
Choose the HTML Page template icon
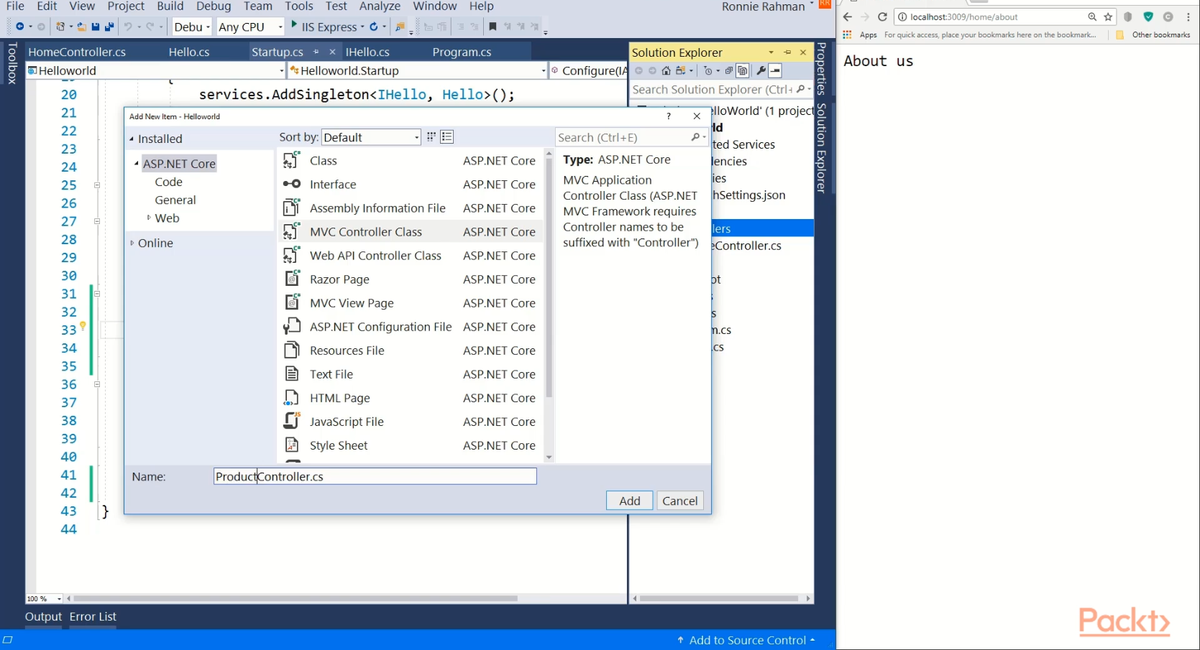(291, 398)
